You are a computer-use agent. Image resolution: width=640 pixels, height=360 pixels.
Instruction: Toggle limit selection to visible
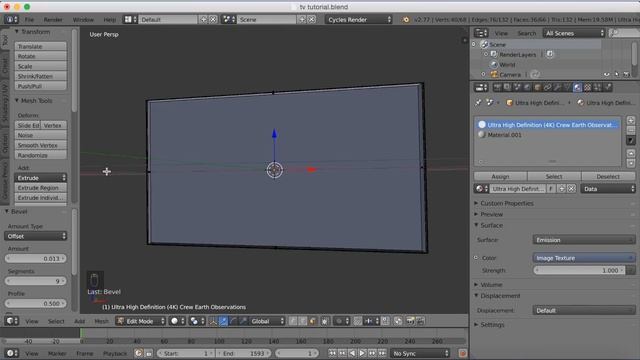click(x=324, y=321)
